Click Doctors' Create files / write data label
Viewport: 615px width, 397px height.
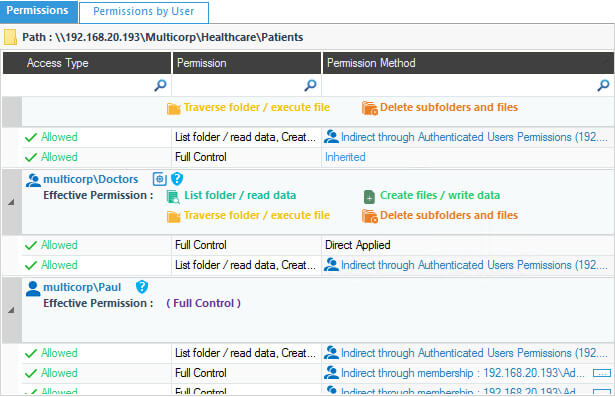(440, 195)
